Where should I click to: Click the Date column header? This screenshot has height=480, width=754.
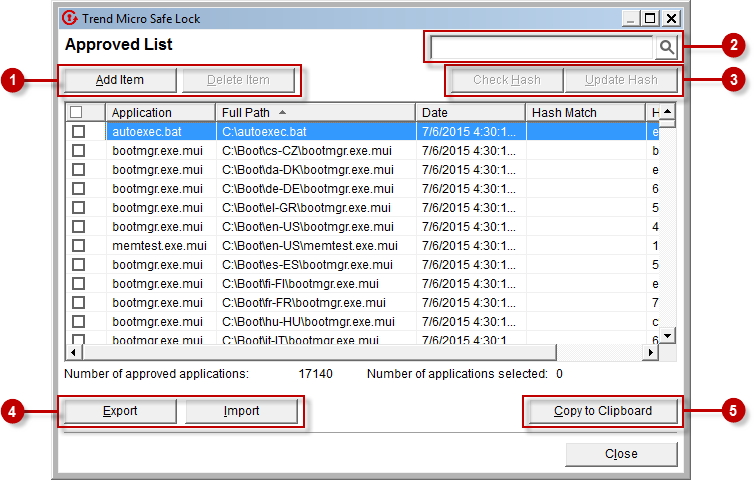[470, 113]
